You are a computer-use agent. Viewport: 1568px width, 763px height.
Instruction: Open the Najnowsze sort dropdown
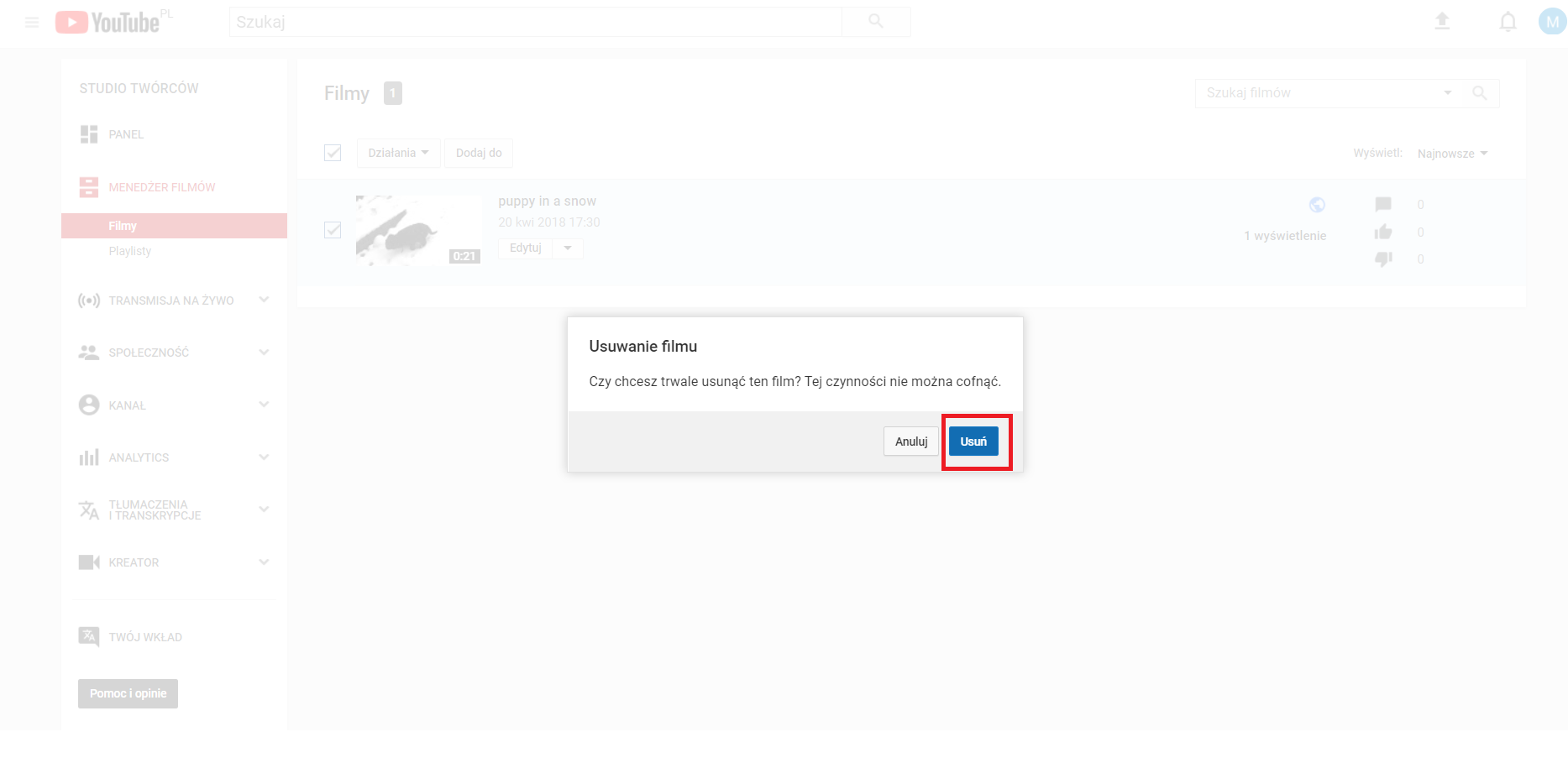[x=1452, y=154]
